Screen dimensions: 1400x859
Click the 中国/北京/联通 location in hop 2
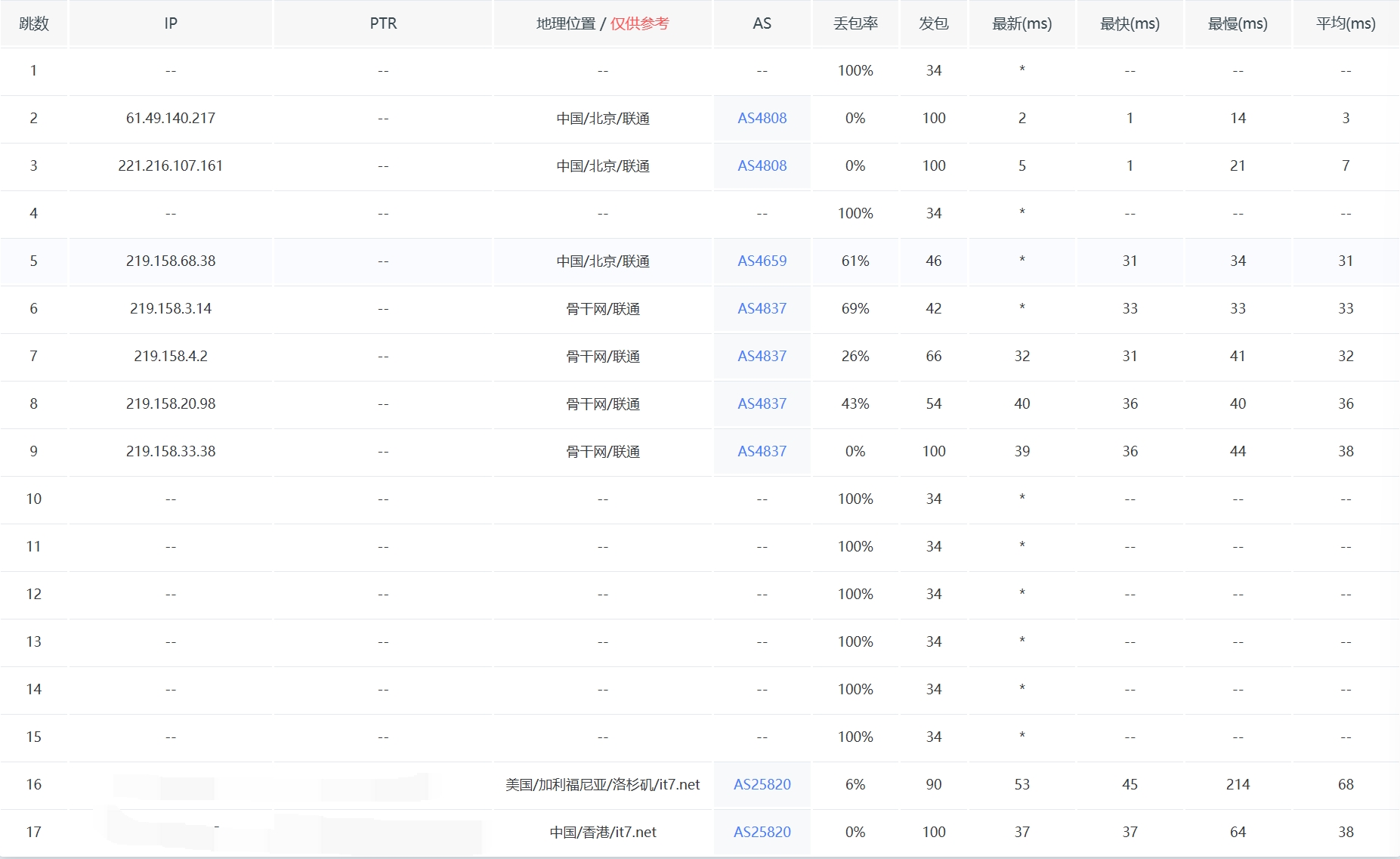point(603,119)
